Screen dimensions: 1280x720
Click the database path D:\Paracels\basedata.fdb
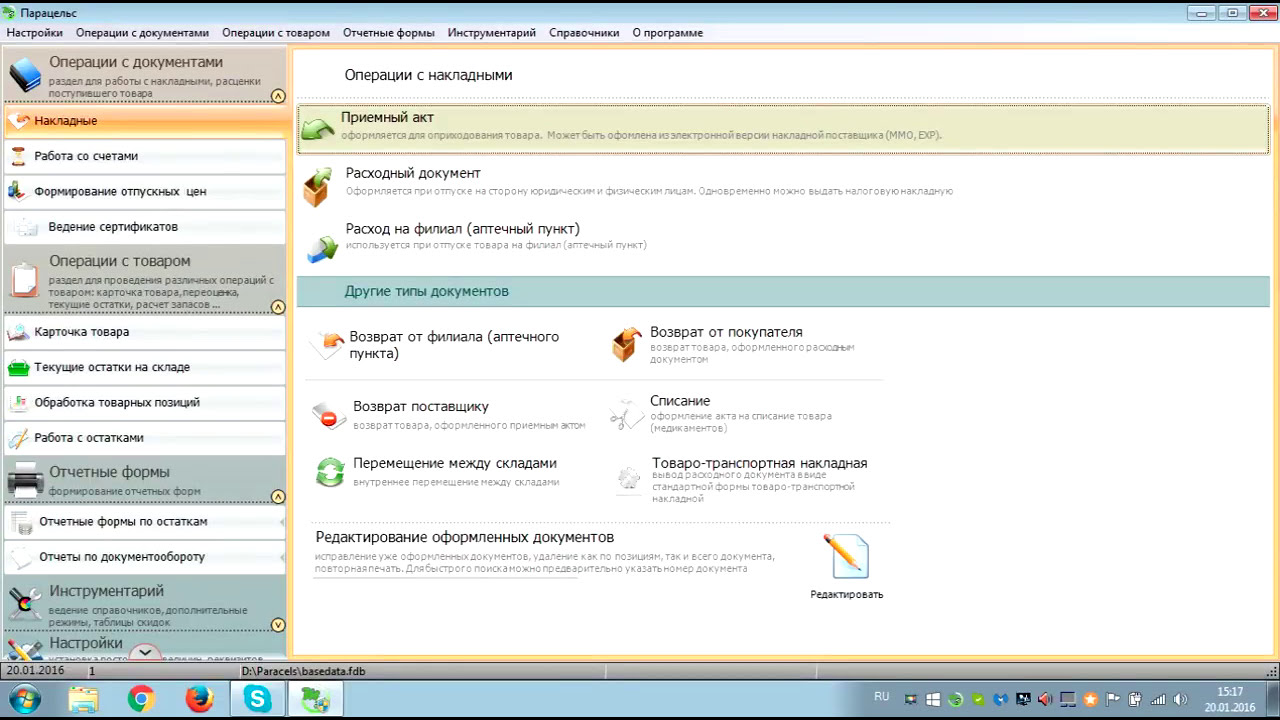304,671
